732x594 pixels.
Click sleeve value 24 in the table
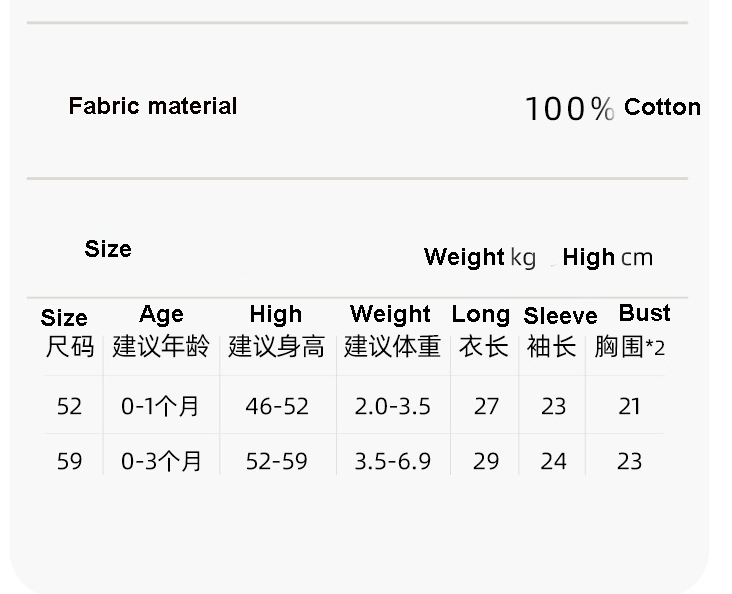553,461
